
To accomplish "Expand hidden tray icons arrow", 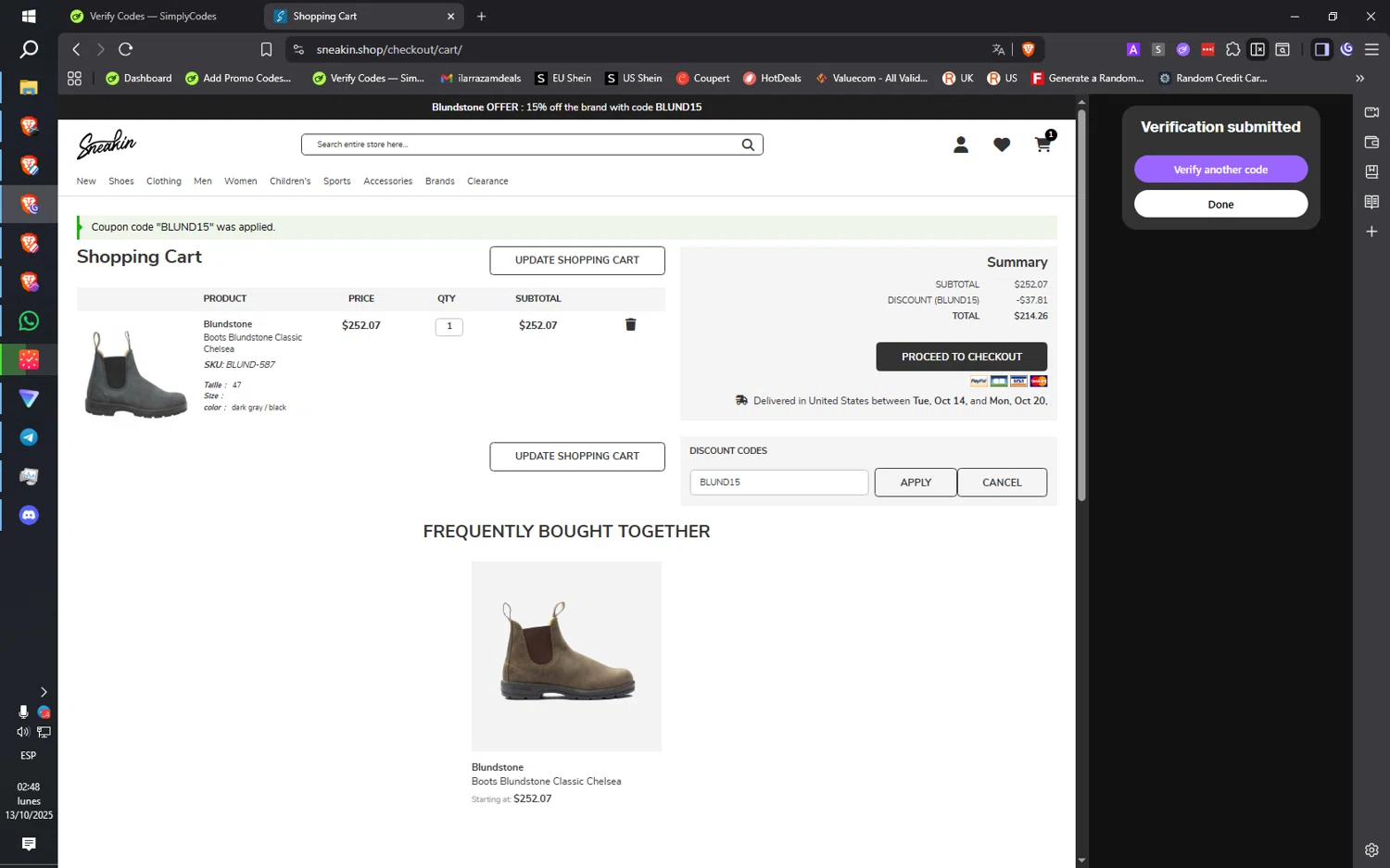I will tap(44, 692).
